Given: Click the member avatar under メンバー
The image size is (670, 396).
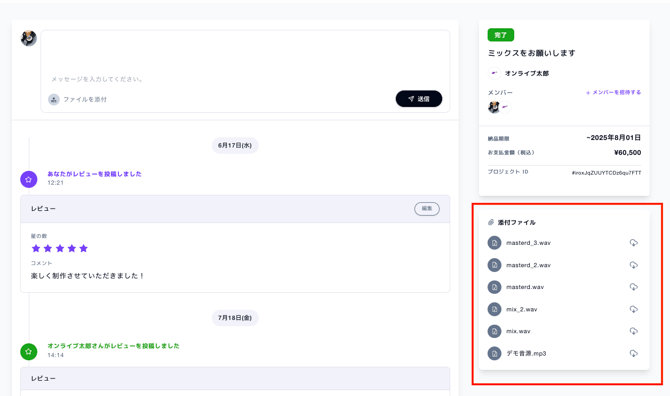Looking at the screenshot, I should 494,107.
